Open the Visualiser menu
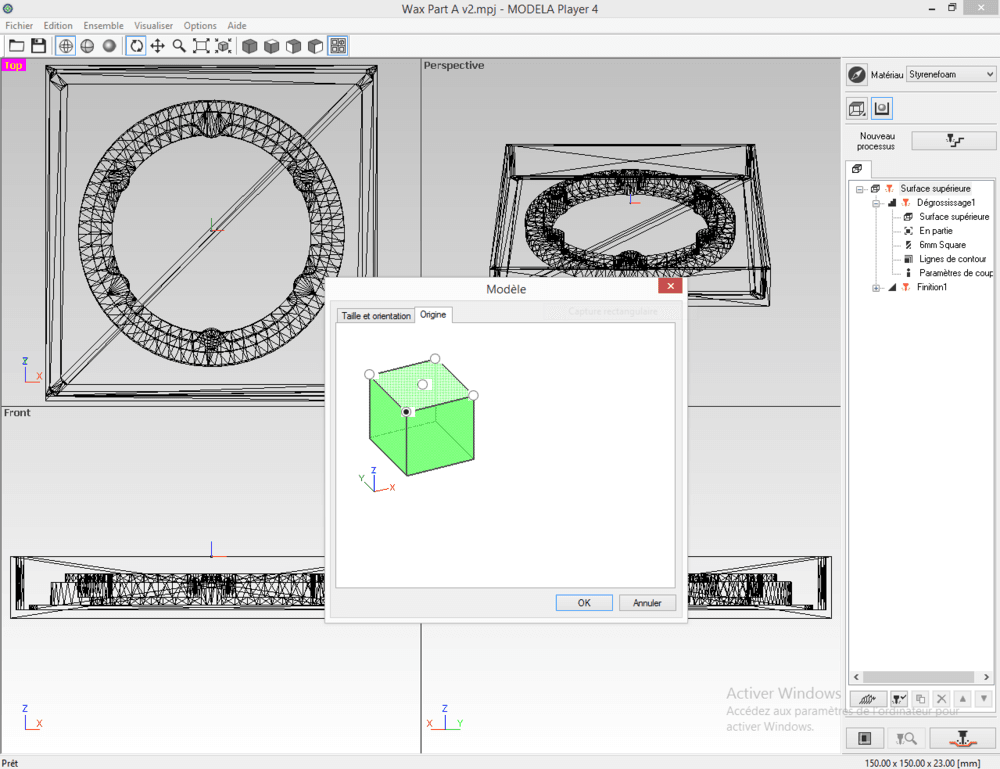This screenshot has height=769, width=1000. click(x=153, y=26)
